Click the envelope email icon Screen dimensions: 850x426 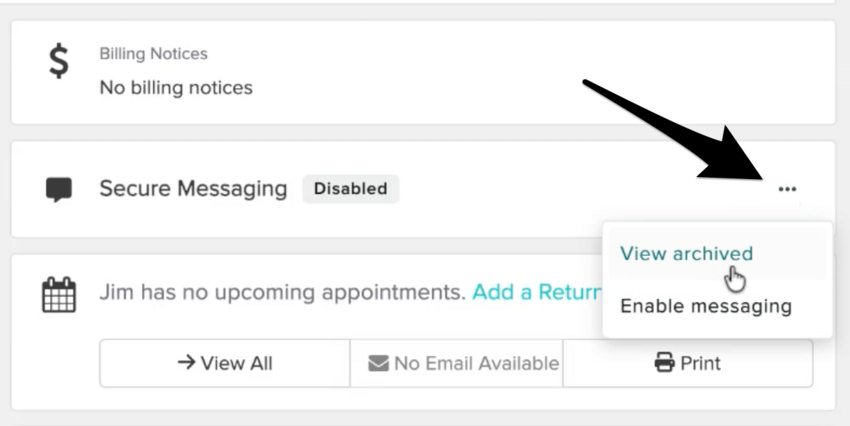pyautogui.click(x=378, y=363)
